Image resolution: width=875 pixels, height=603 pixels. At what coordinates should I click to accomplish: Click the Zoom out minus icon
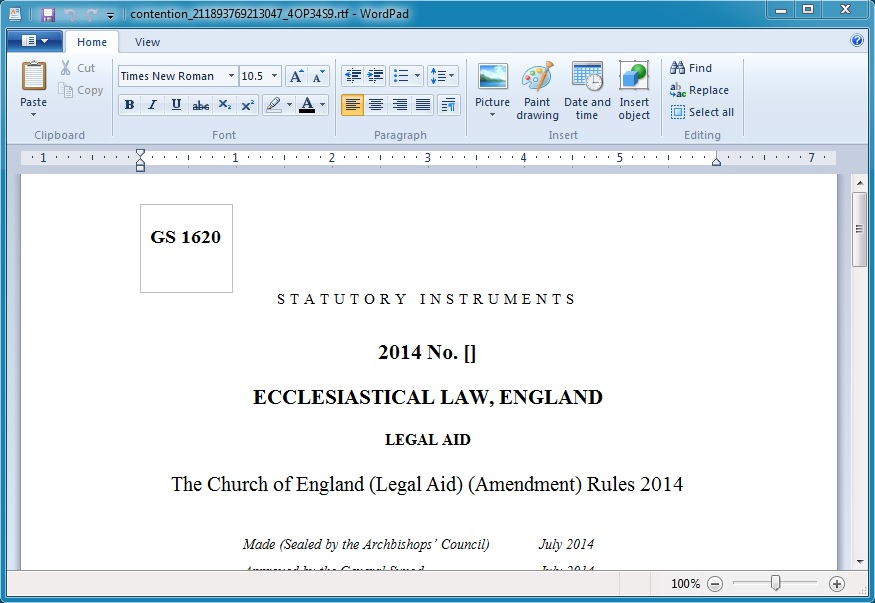[715, 584]
